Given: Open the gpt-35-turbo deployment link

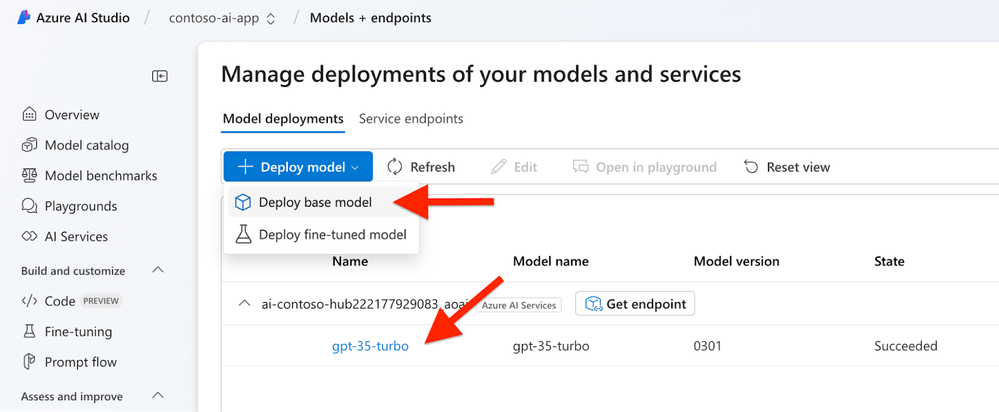Looking at the screenshot, I should point(370,347).
